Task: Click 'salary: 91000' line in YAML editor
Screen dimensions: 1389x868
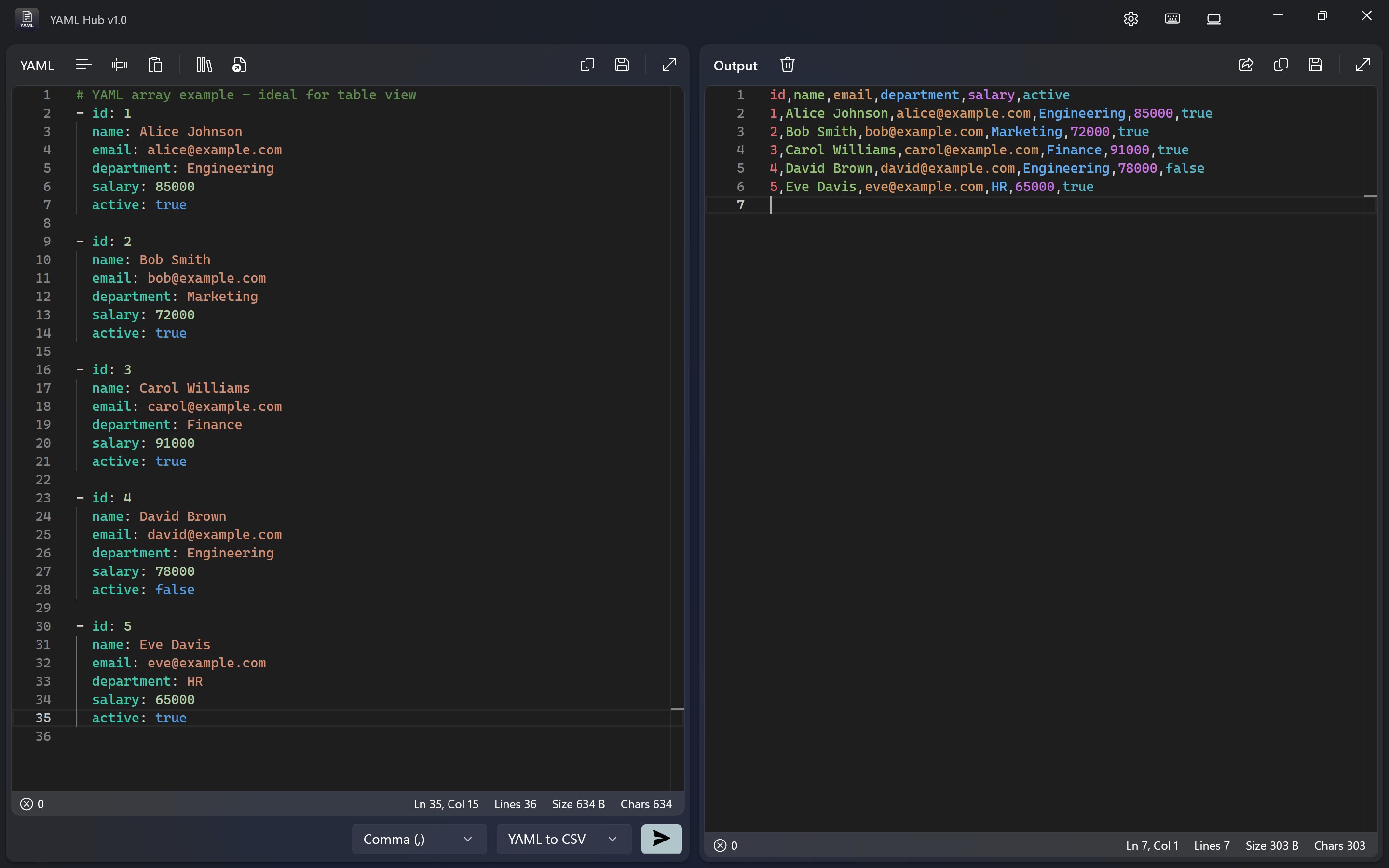Action: point(144,443)
